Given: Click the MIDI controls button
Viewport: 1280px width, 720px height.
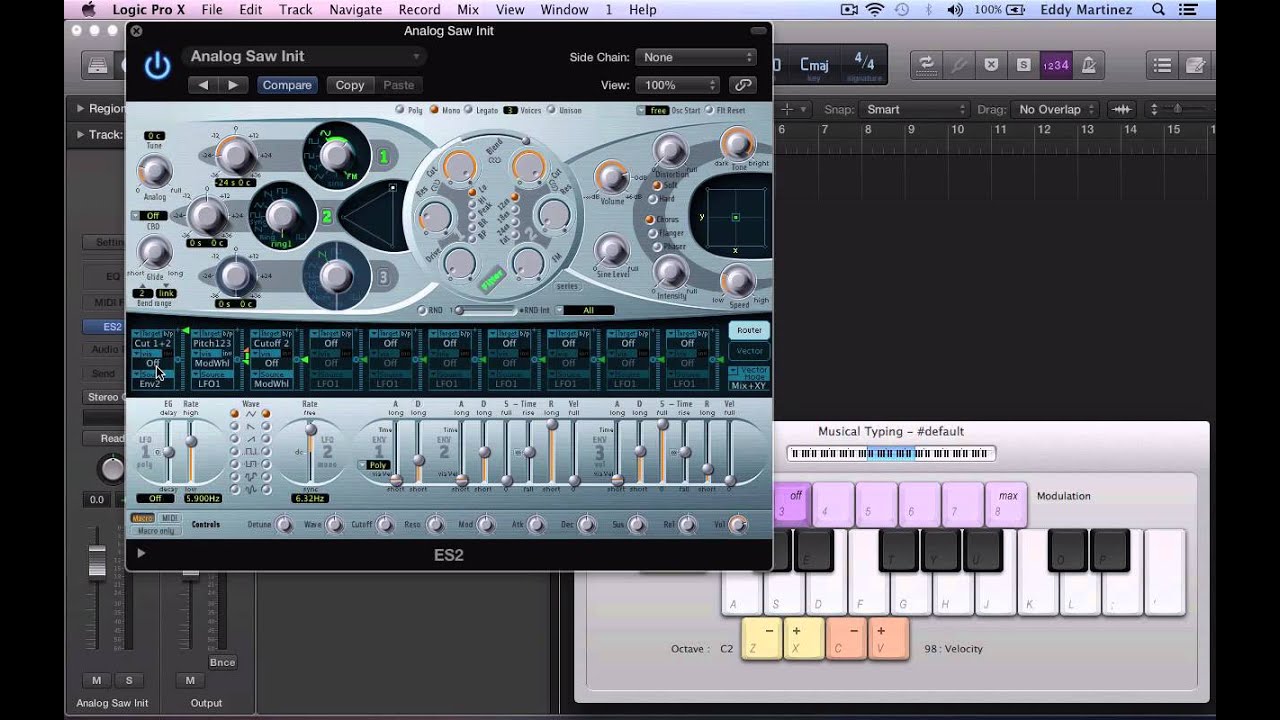Looking at the screenshot, I should click(170, 518).
